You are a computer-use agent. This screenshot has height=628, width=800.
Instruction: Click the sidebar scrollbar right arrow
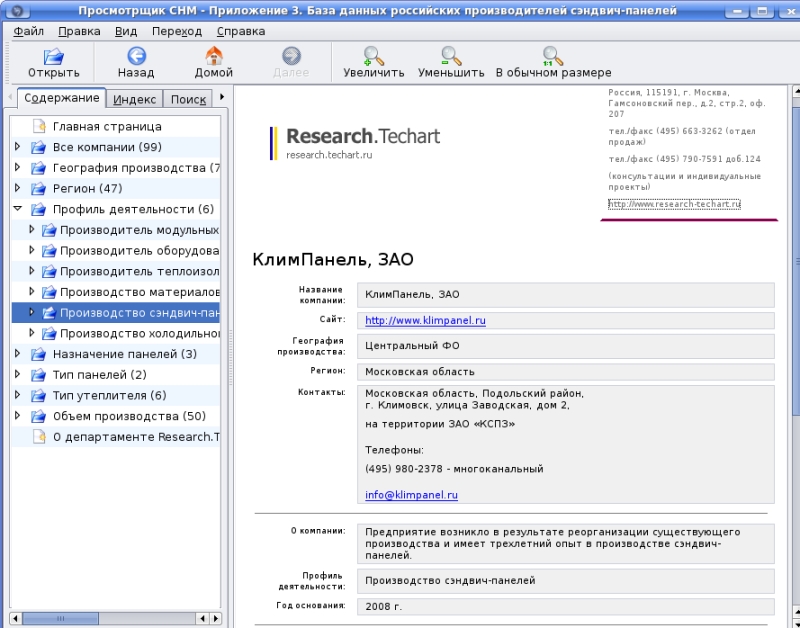[215, 619]
